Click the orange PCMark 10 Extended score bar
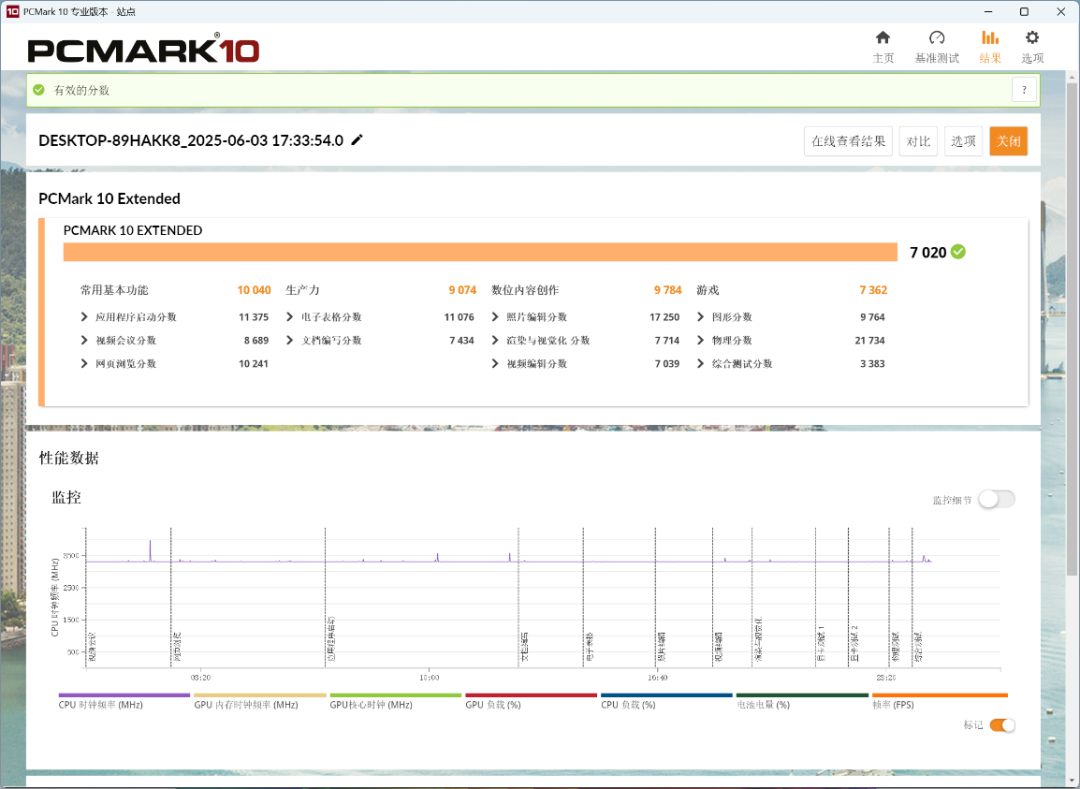This screenshot has width=1080, height=789. (x=480, y=252)
